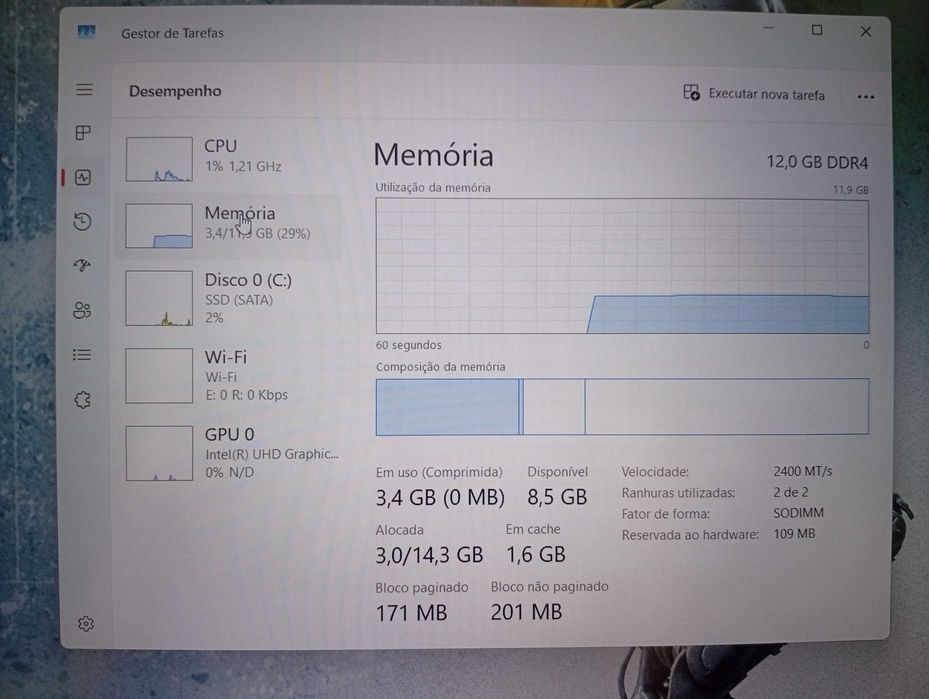
Task: Click the CPU mini graph thumbnail
Action: (159, 159)
